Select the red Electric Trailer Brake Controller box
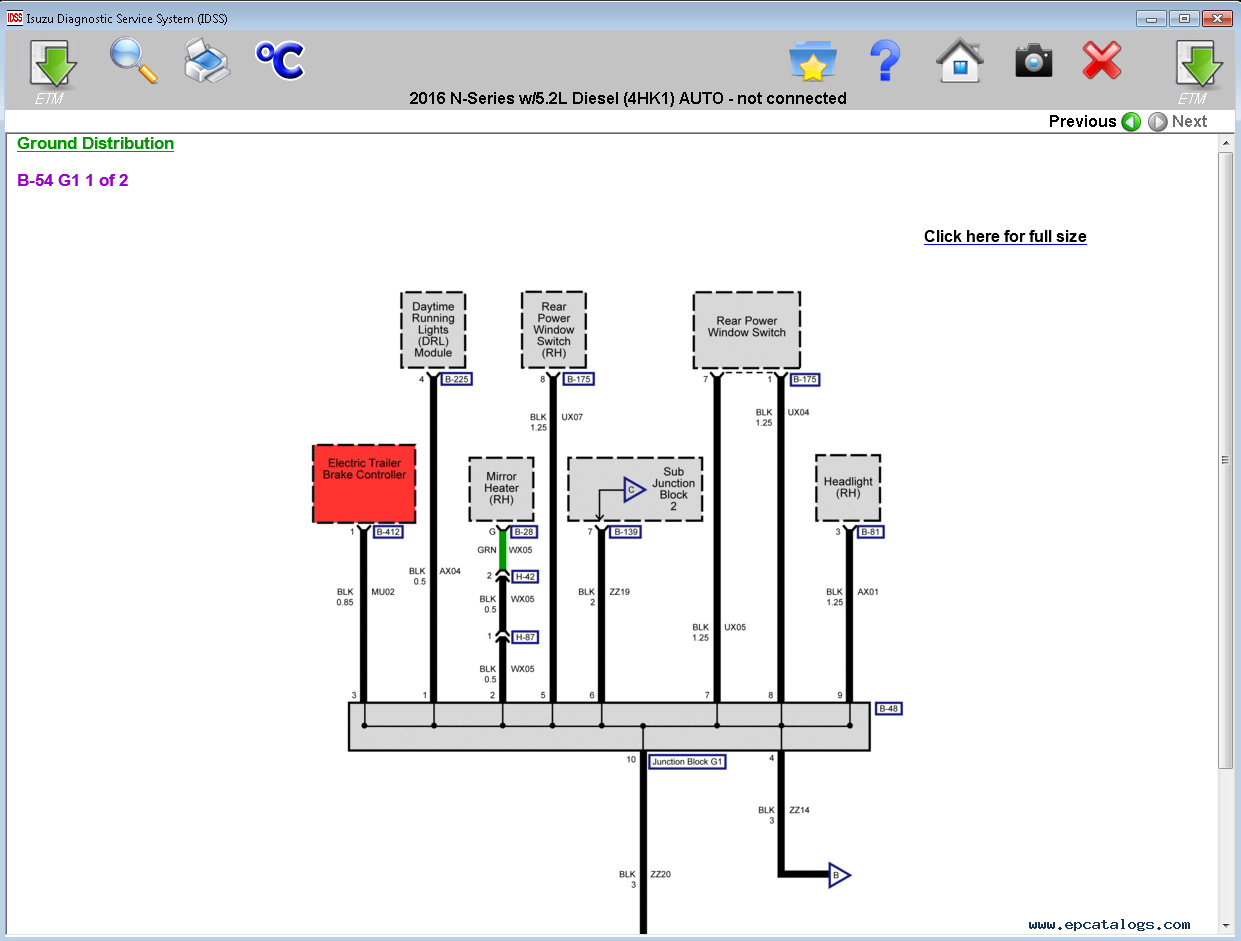The height and width of the screenshot is (941, 1241). tap(364, 484)
